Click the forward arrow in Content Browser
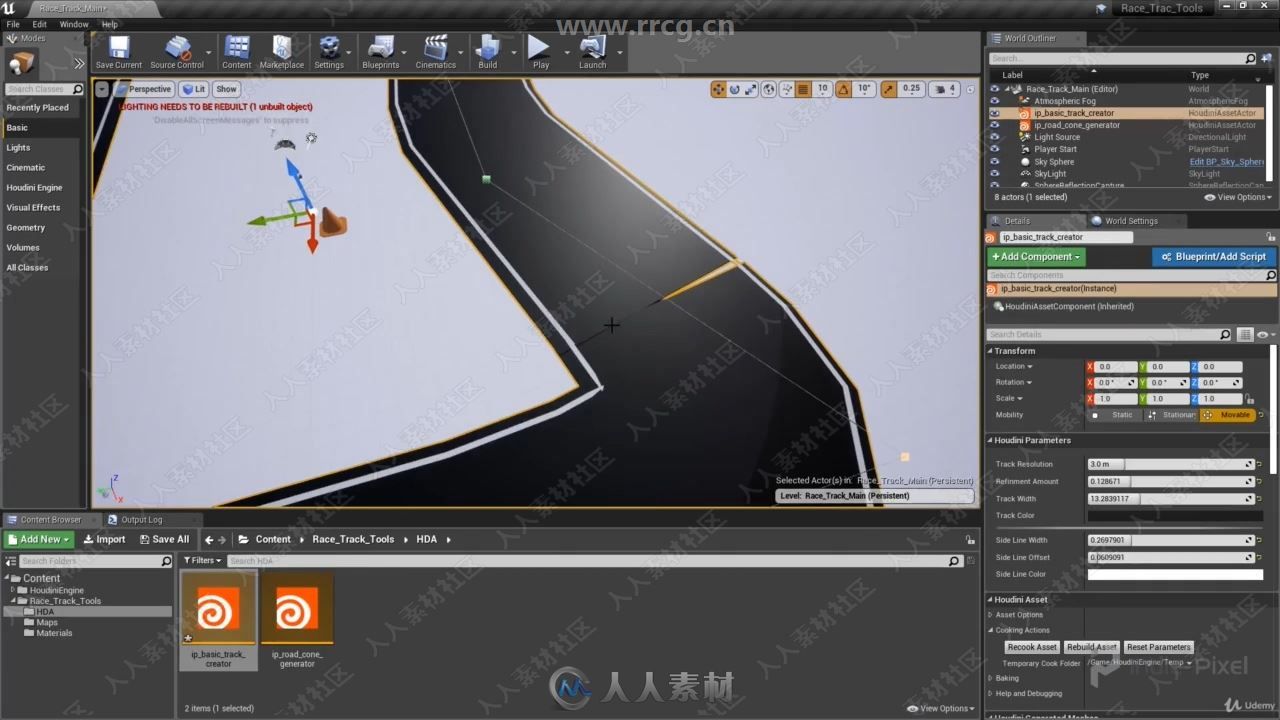Viewport: 1280px width, 720px height. tap(222, 540)
